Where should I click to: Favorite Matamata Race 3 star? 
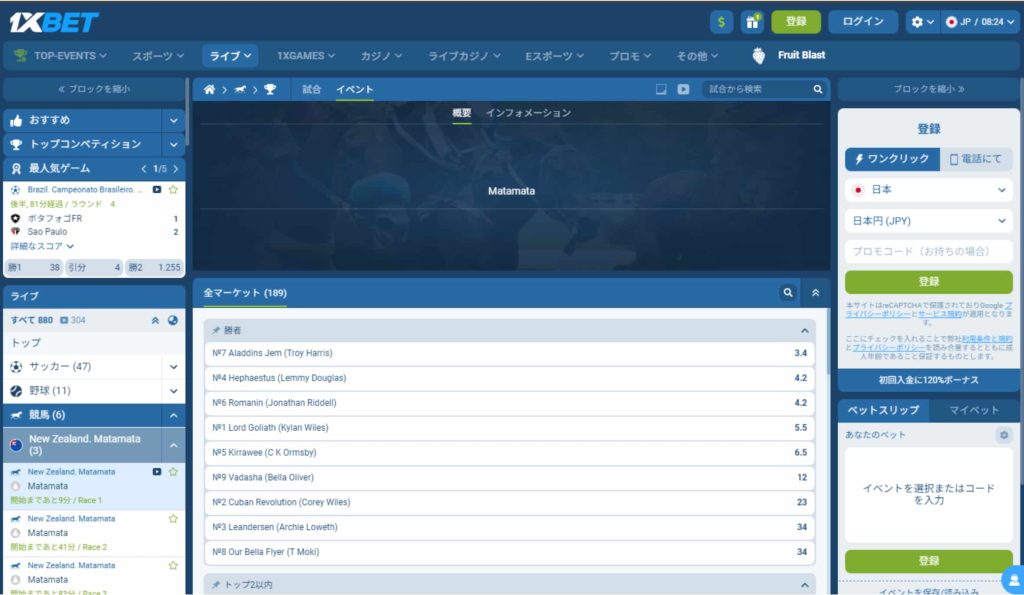click(173, 566)
